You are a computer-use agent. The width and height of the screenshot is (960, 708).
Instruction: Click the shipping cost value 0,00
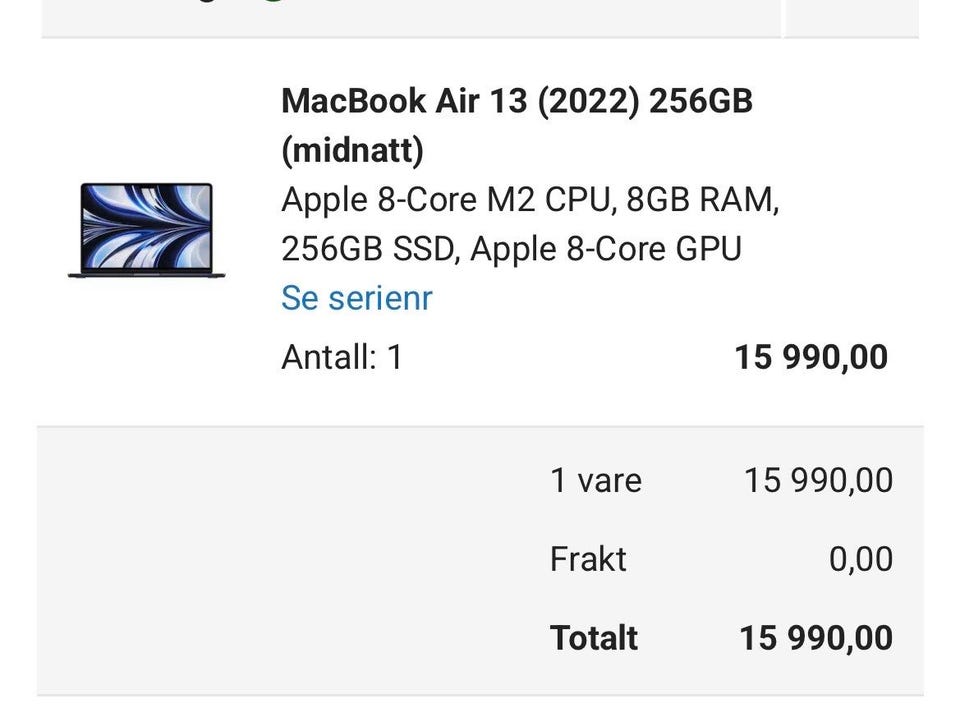pyautogui.click(x=860, y=559)
